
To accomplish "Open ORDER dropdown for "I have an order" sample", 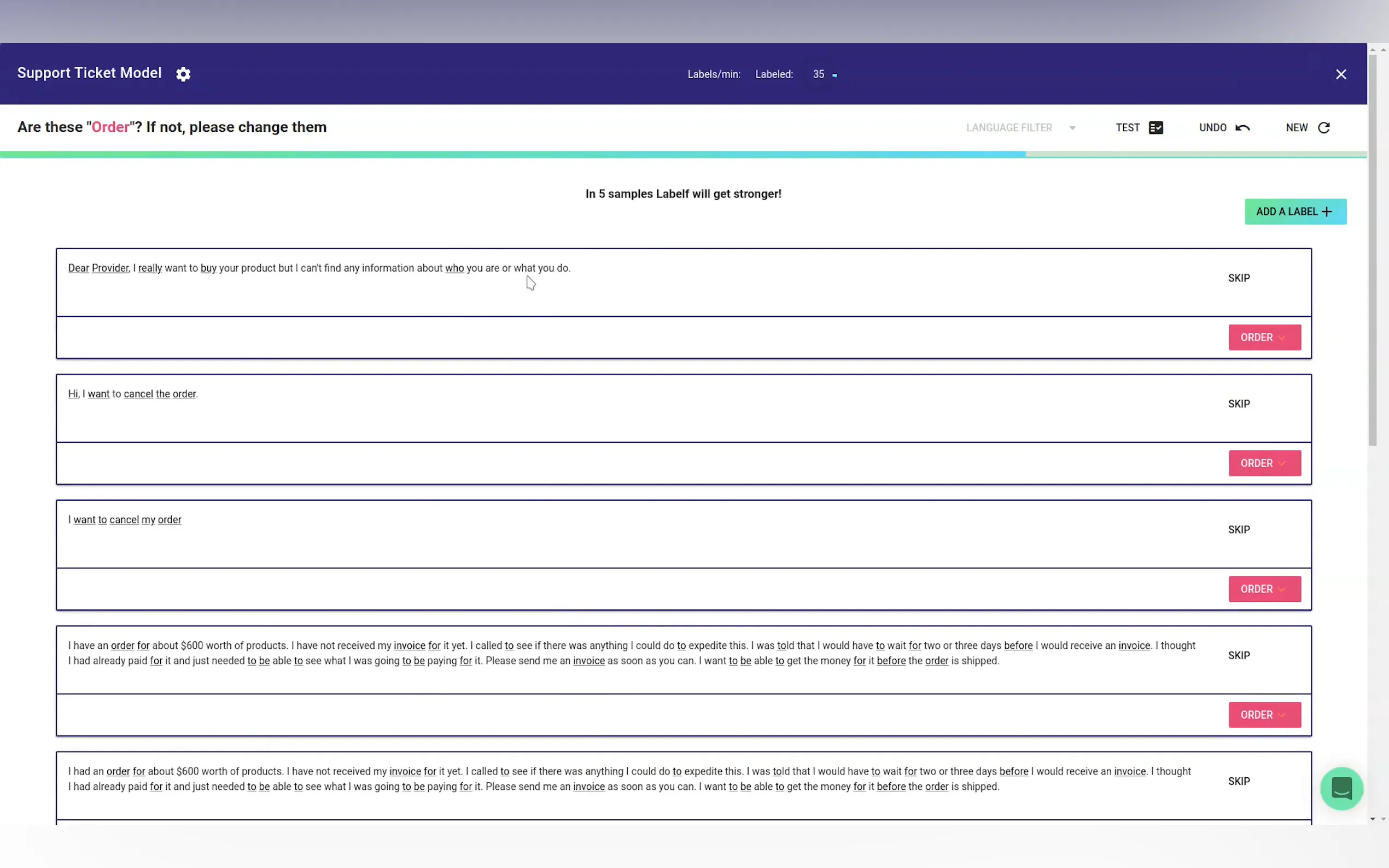I will pos(1264,715).
